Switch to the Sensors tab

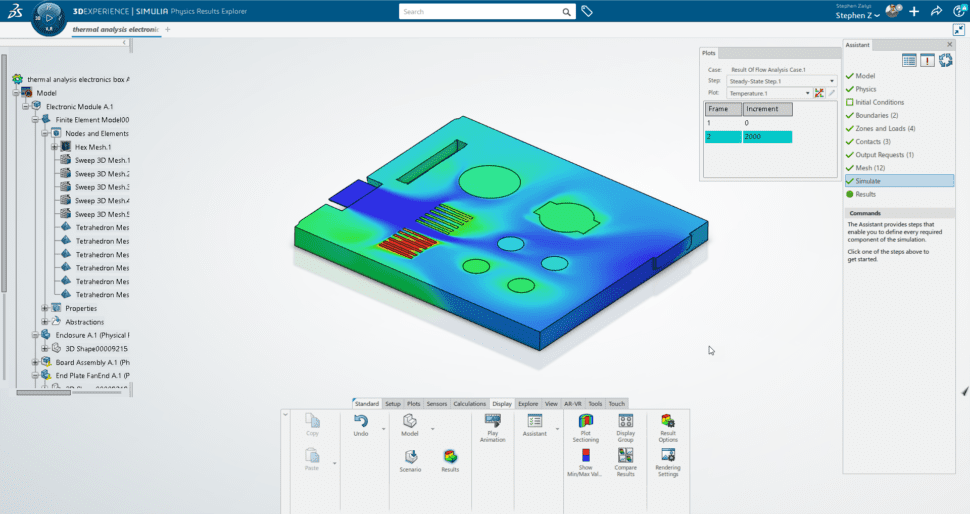point(436,404)
